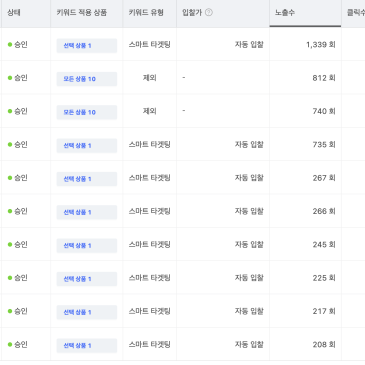Open 모든 상품 10 badge in the 740 회 row

87,112
